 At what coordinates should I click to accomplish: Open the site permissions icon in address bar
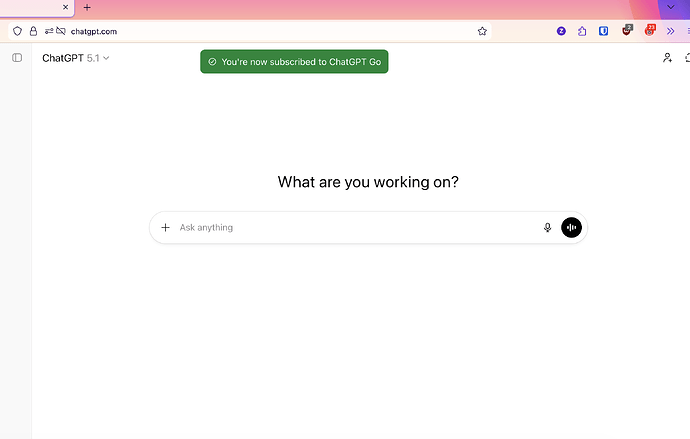(49, 31)
